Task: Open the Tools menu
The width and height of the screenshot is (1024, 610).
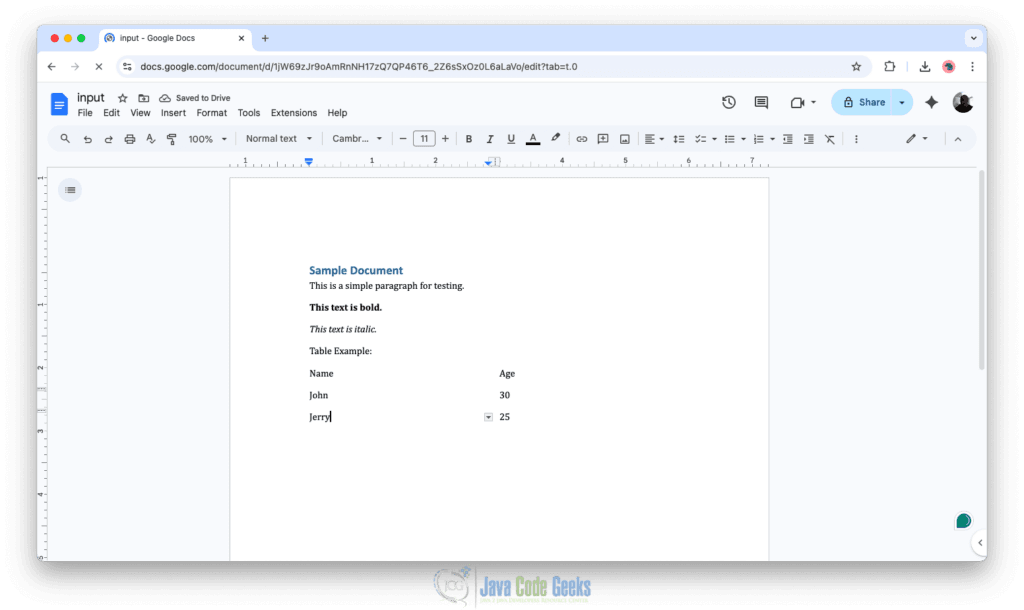Action: click(249, 113)
